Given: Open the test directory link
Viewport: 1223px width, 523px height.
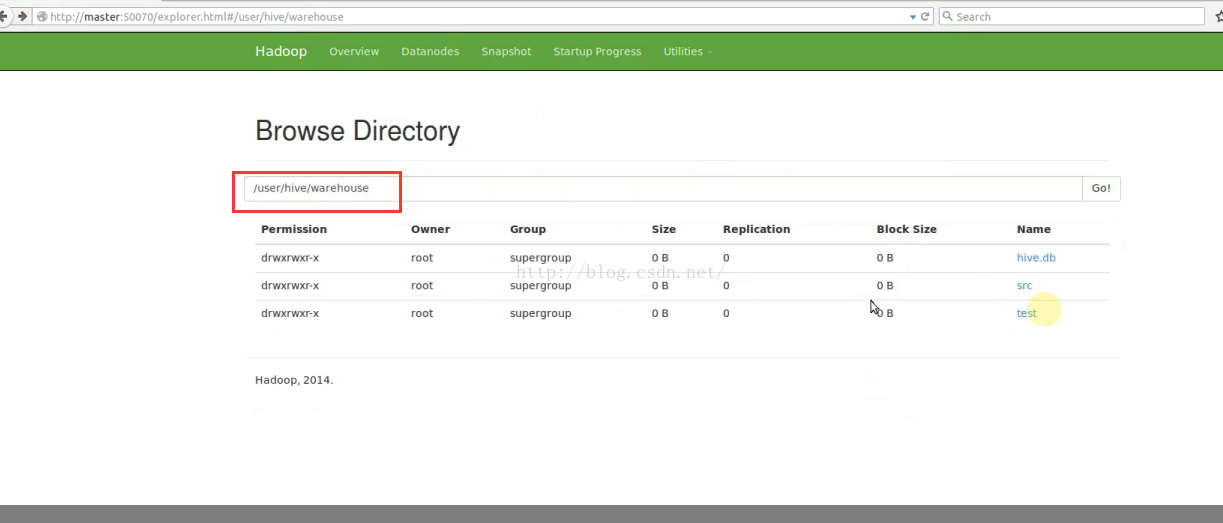Looking at the screenshot, I should pyautogui.click(x=1027, y=313).
